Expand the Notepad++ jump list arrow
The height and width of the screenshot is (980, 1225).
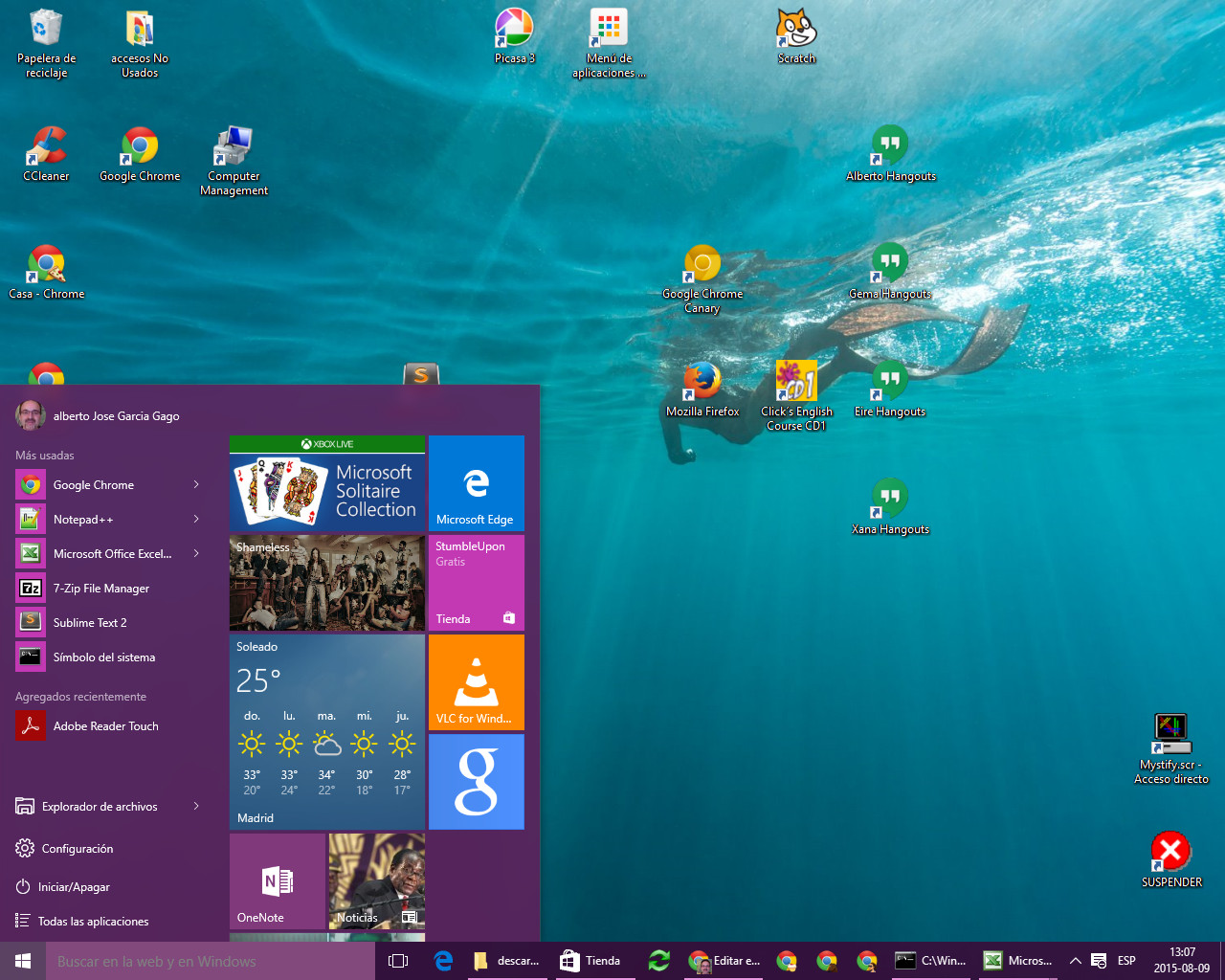pos(196,520)
